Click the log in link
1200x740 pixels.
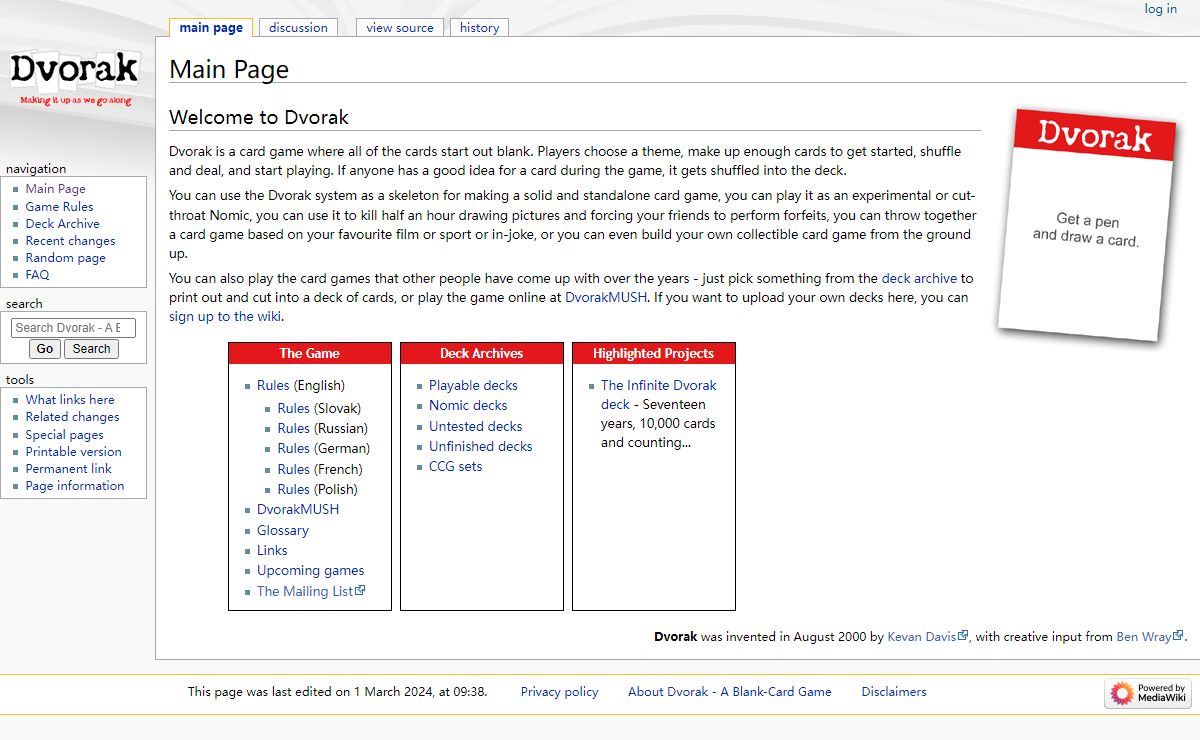pos(1161,9)
